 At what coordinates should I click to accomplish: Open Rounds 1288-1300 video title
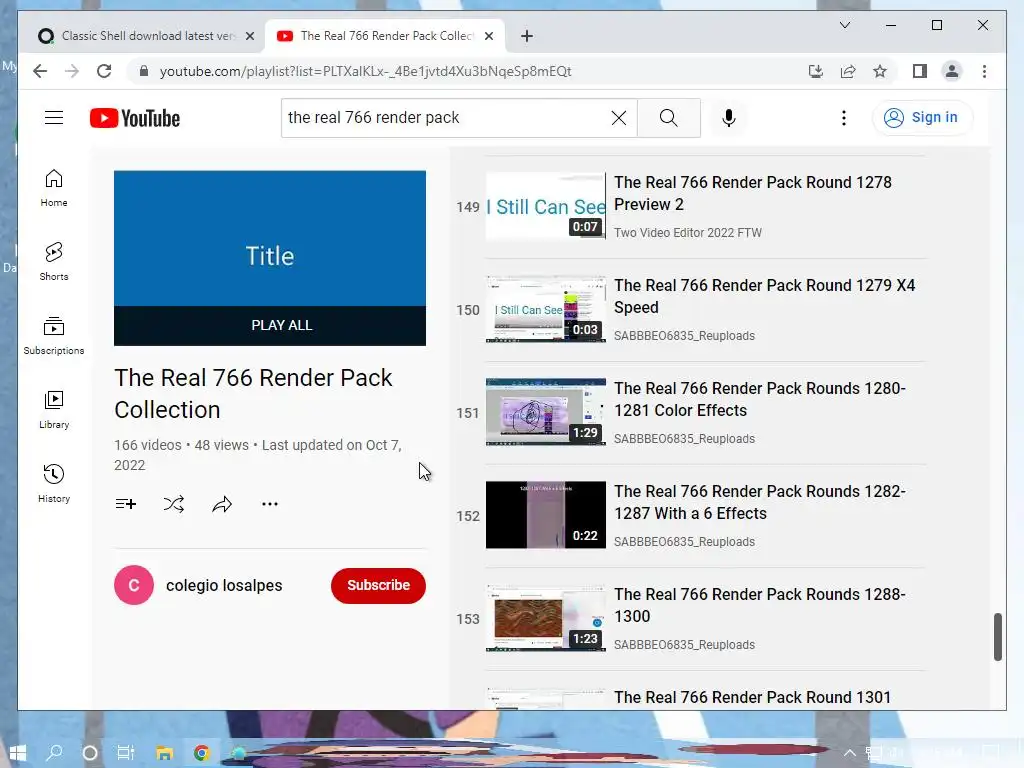[x=760, y=605]
